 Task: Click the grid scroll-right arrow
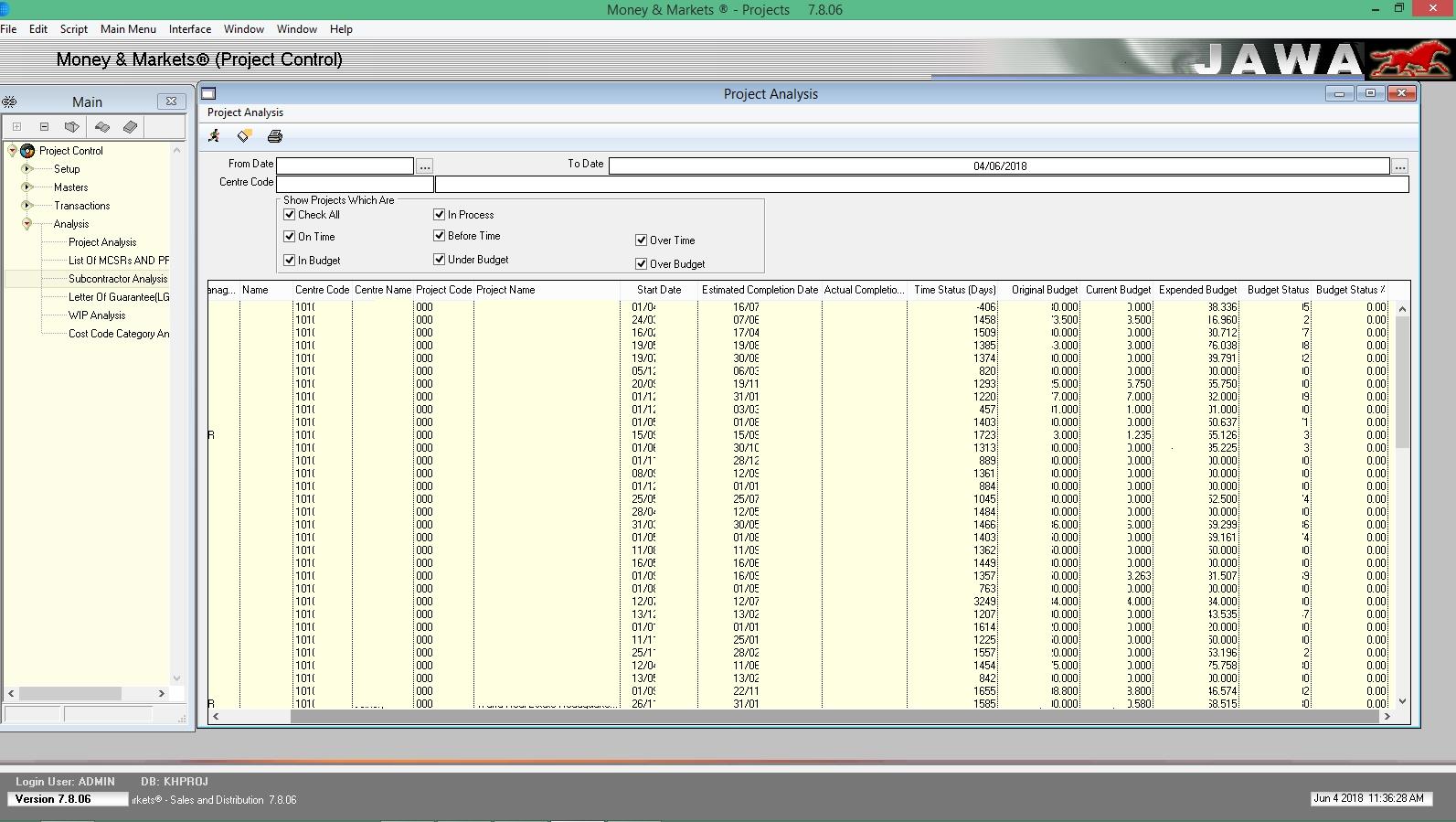pos(1387,717)
